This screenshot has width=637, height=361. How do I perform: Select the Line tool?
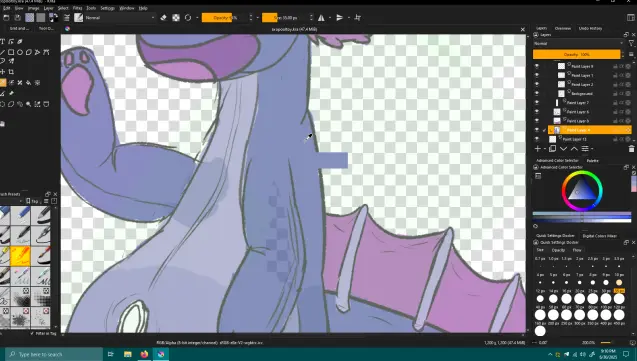pos(2,52)
